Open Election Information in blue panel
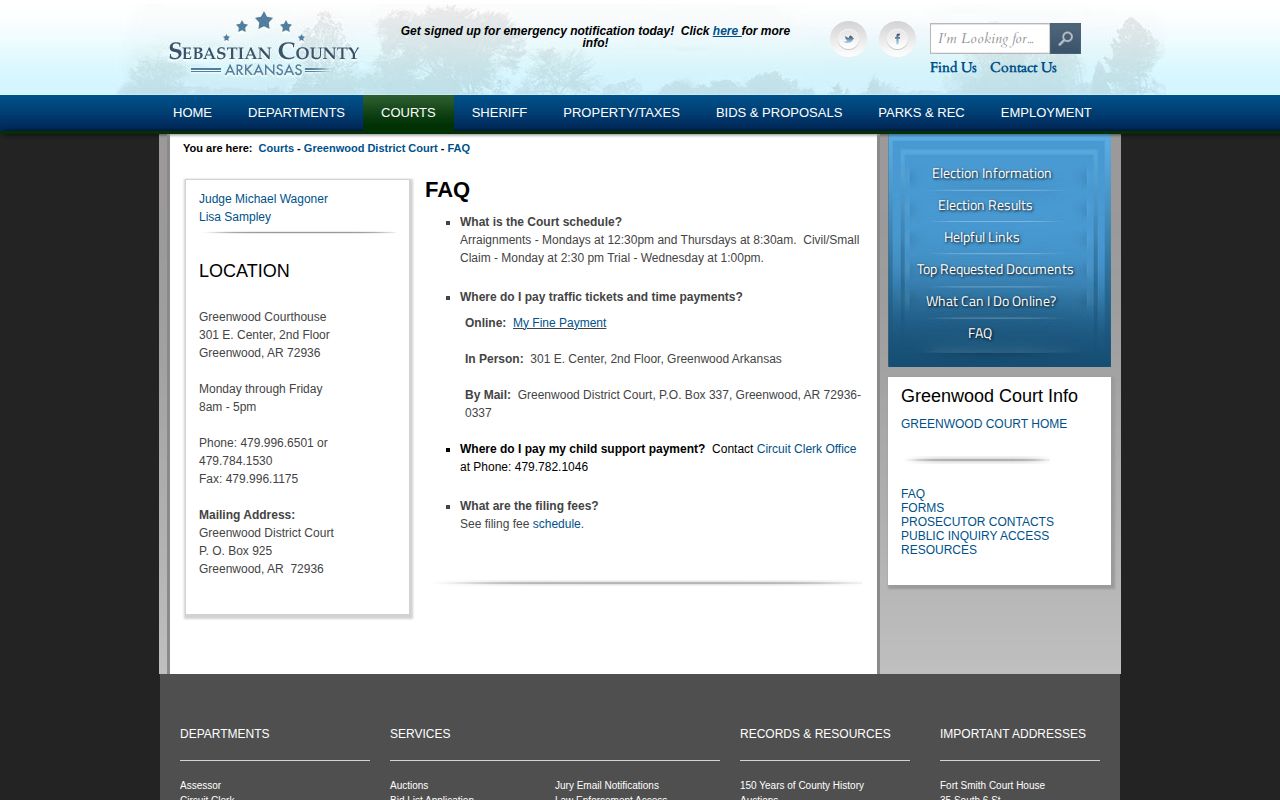 (x=991, y=174)
